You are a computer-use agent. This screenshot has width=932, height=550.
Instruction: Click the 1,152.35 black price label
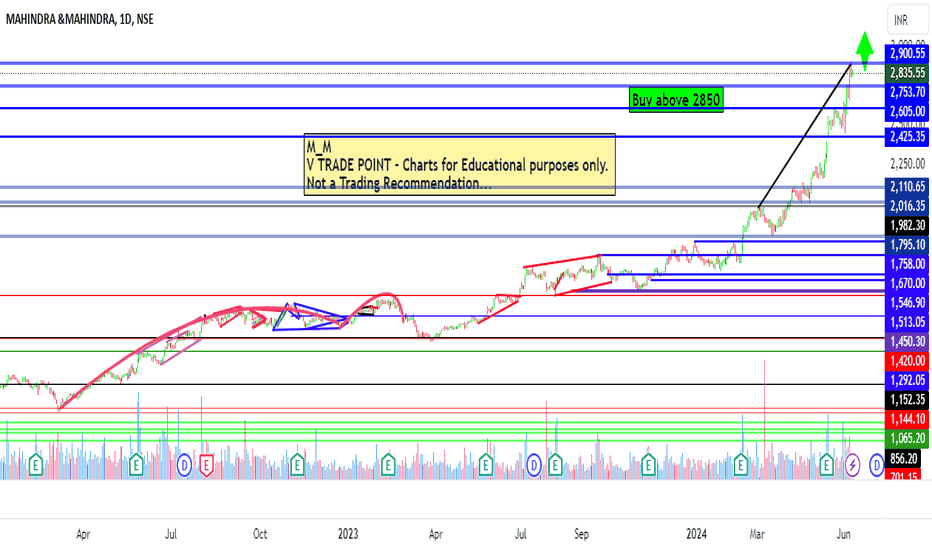coord(907,400)
